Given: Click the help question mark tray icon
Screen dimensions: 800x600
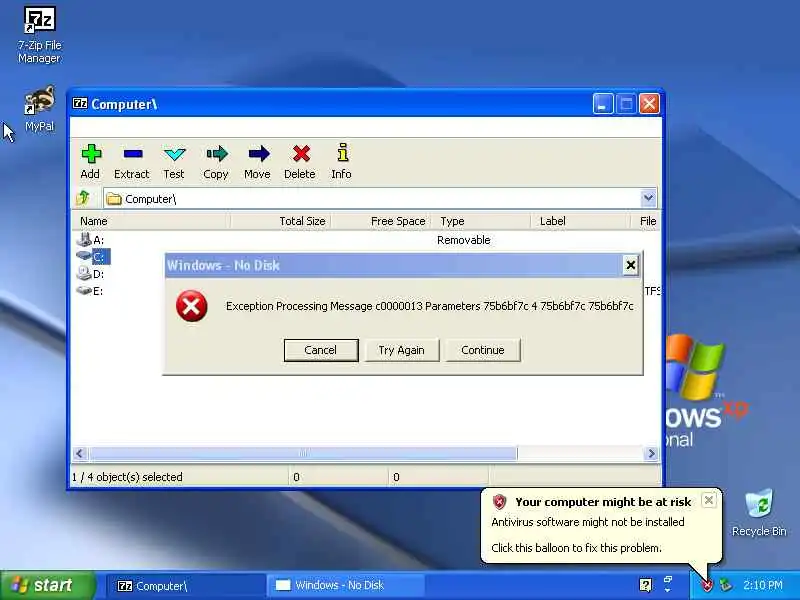Looking at the screenshot, I should (645, 585).
